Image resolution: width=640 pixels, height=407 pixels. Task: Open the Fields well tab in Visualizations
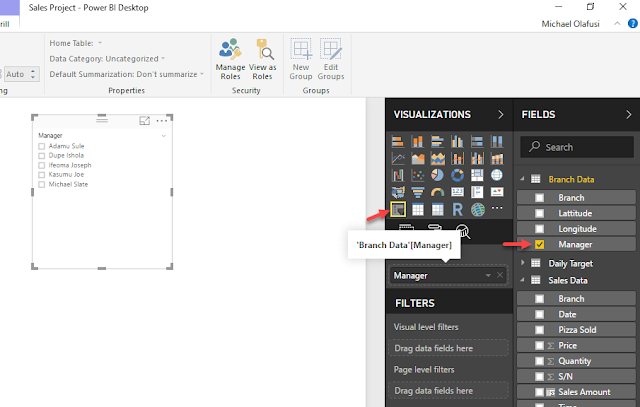tap(406, 227)
